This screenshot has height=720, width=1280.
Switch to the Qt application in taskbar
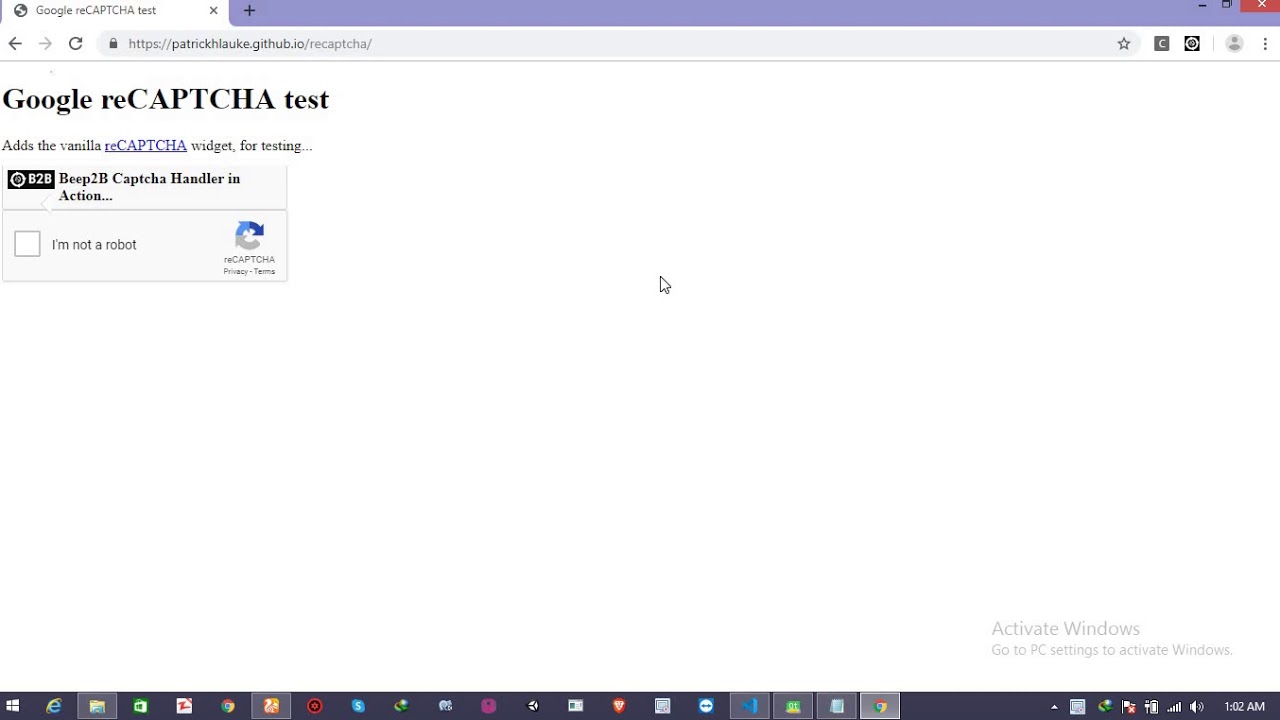tap(793, 706)
